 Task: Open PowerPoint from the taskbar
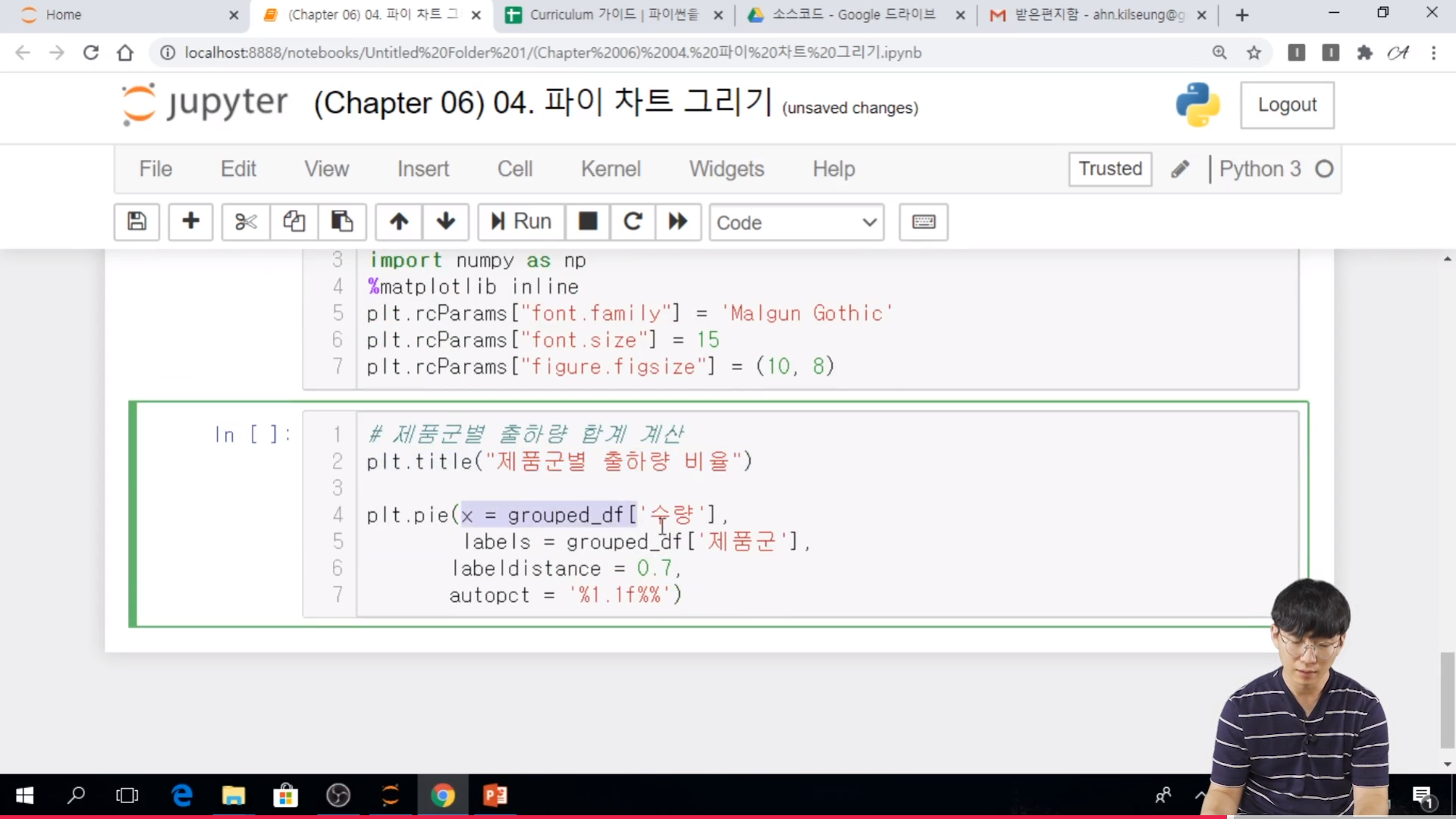point(495,795)
